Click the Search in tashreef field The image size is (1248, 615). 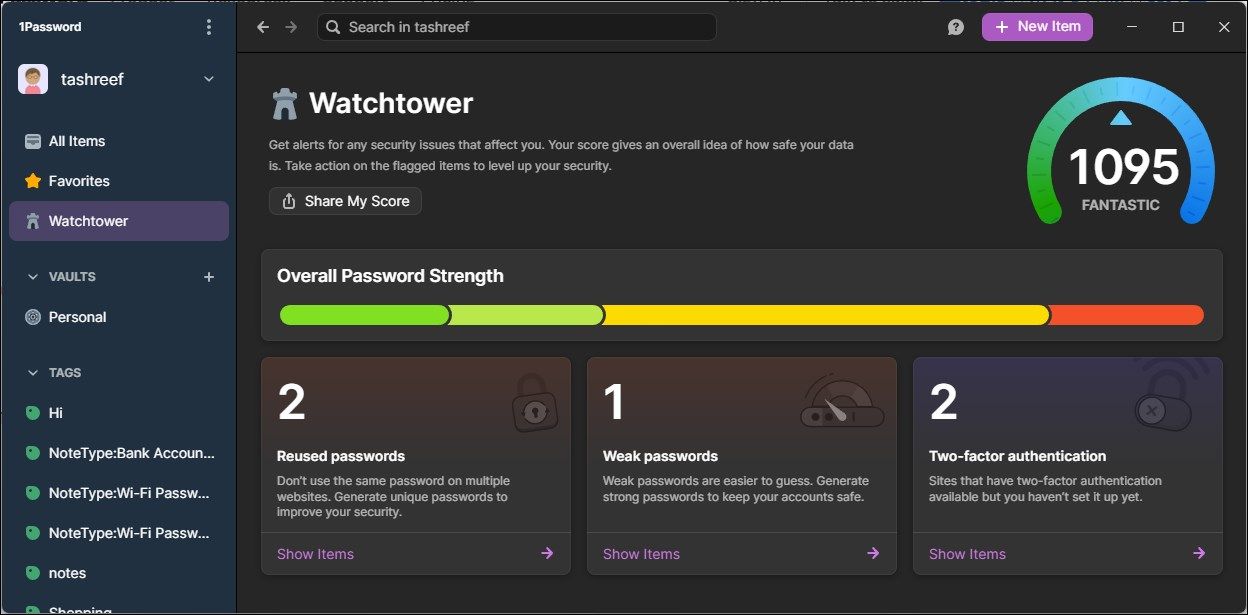pos(516,26)
